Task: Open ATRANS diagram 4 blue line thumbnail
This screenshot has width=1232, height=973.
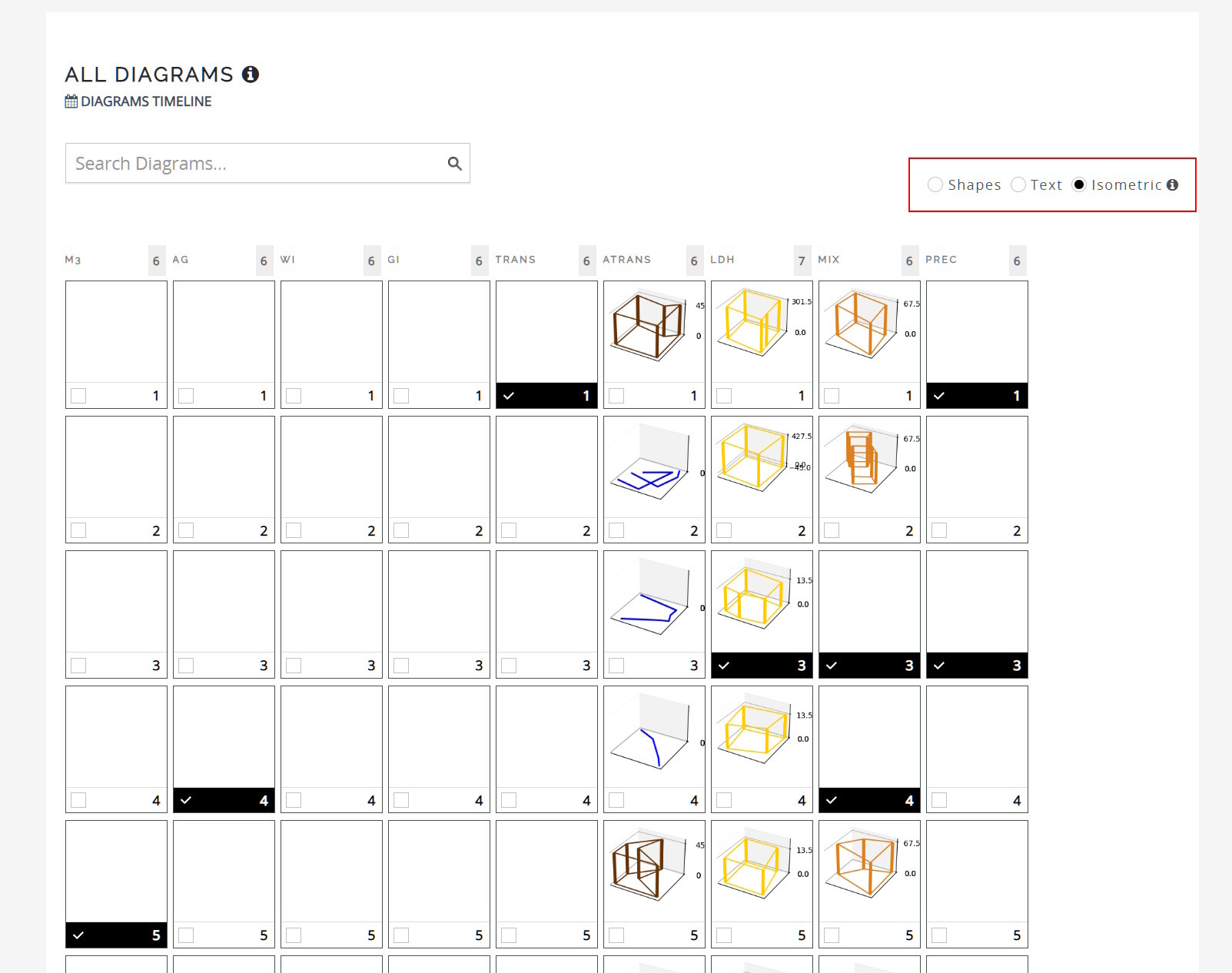Action: (x=654, y=737)
